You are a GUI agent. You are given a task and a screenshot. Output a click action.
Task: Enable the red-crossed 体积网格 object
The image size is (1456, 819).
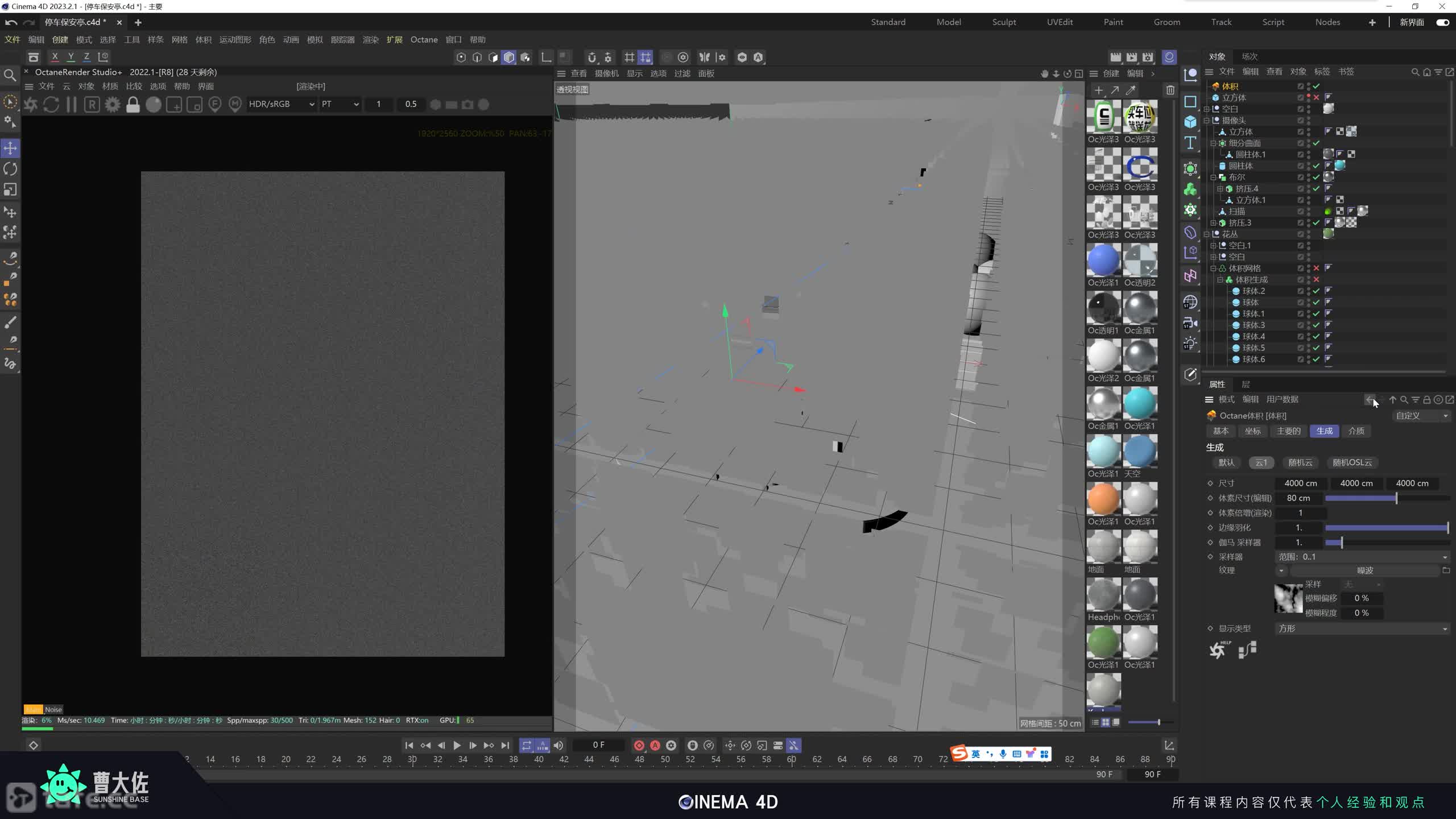tap(1316, 268)
